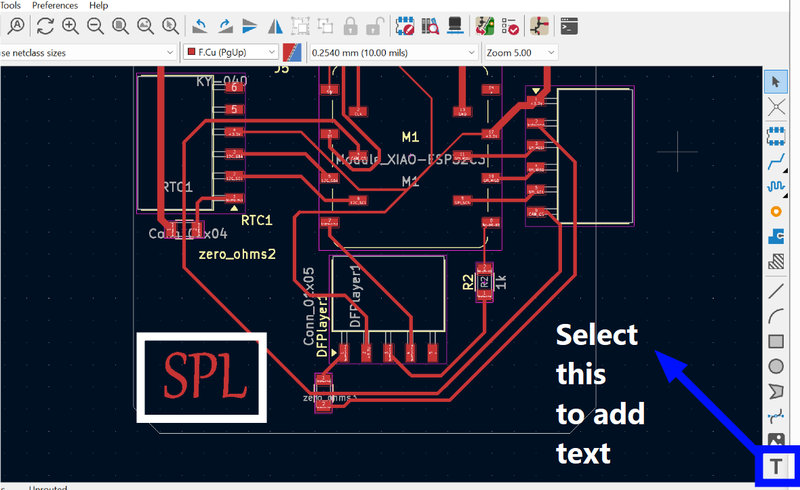Click the Zoom to Objects icon
Viewport: 800px width, 490px height.
[x=145, y=26]
